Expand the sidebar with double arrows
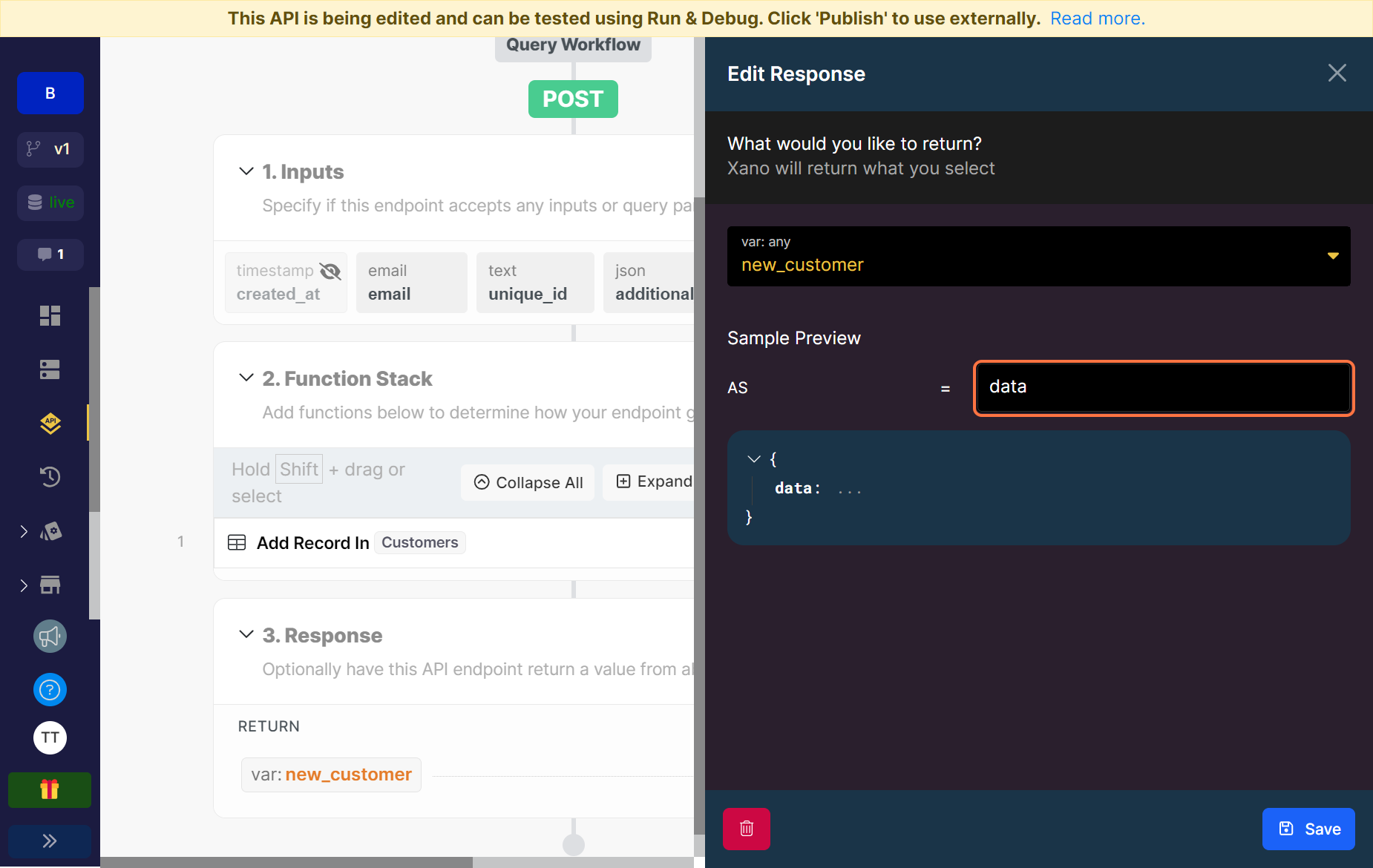The width and height of the screenshot is (1373, 868). coord(50,841)
